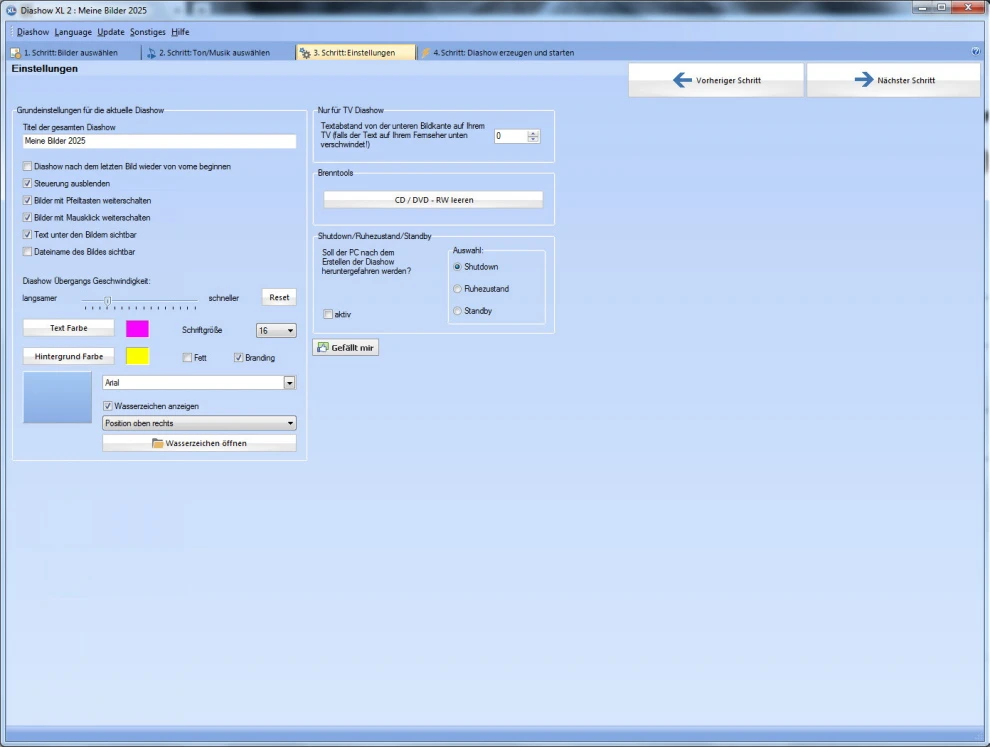The width and height of the screenshot is (990, 747).
Task: Select the Ruhezustand radio option
Action: tap(457, 289)
